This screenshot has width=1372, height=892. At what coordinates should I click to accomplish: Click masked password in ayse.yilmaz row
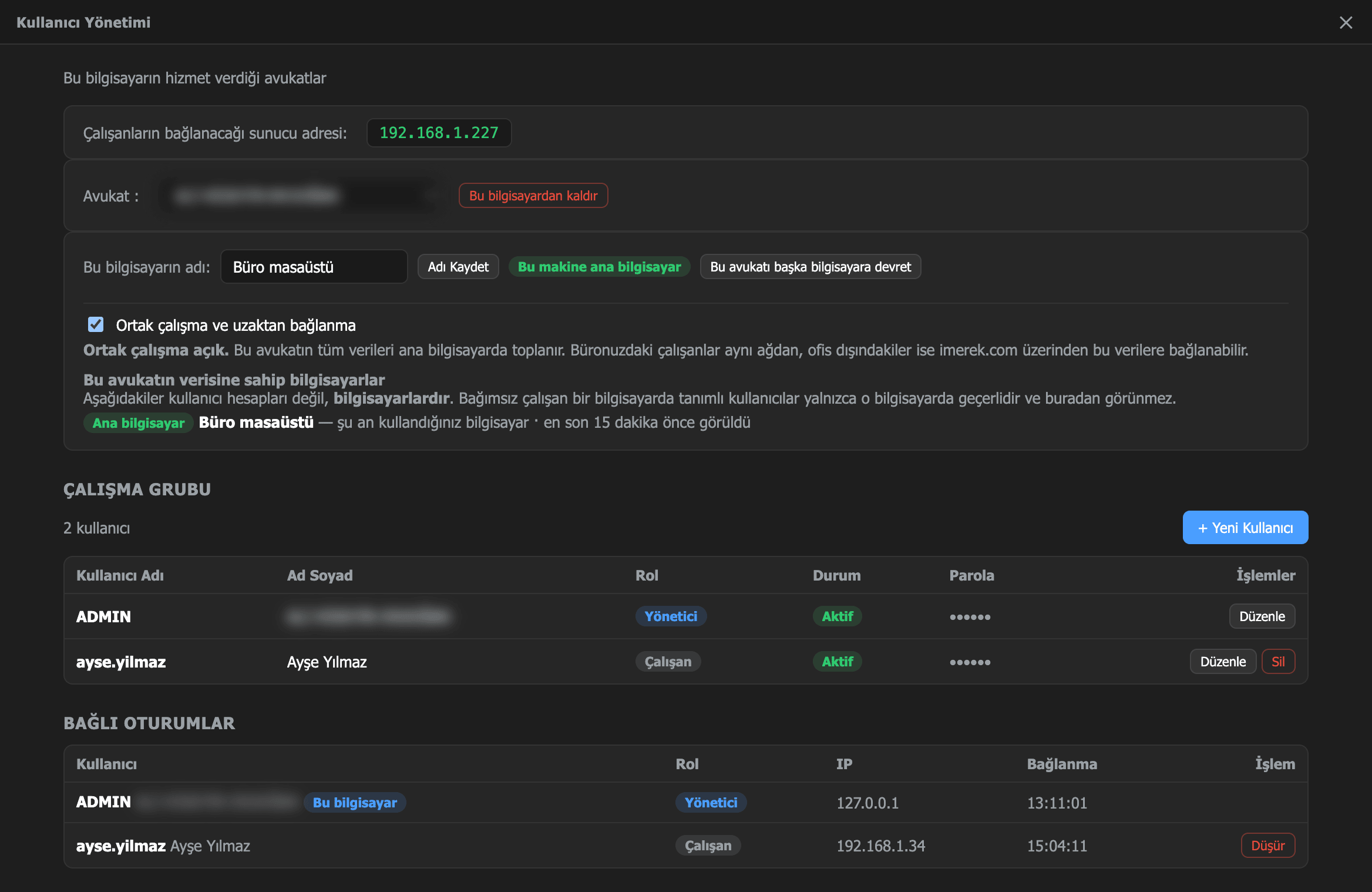click(970, 662)
